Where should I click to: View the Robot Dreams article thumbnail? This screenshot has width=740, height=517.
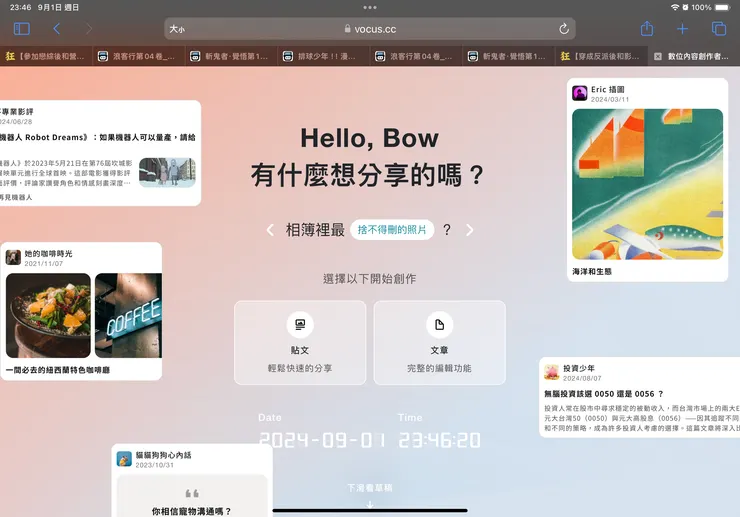click(x=167, y=172)
